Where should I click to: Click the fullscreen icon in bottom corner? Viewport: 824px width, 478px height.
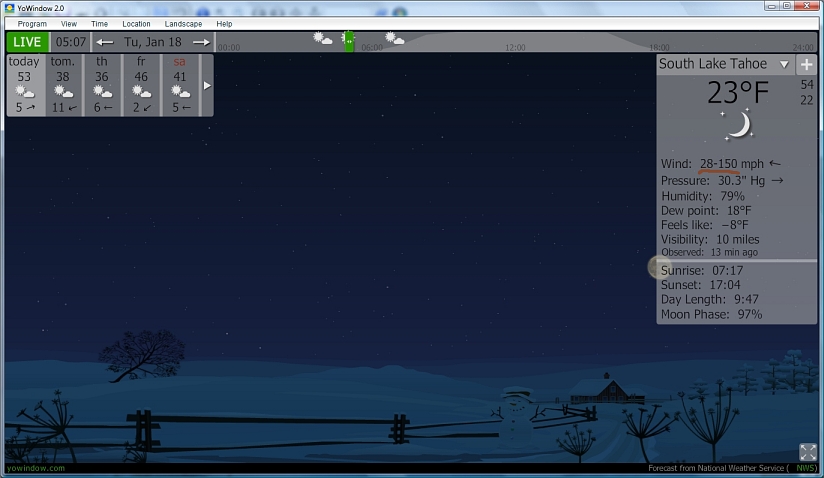[x=807, y=452]
